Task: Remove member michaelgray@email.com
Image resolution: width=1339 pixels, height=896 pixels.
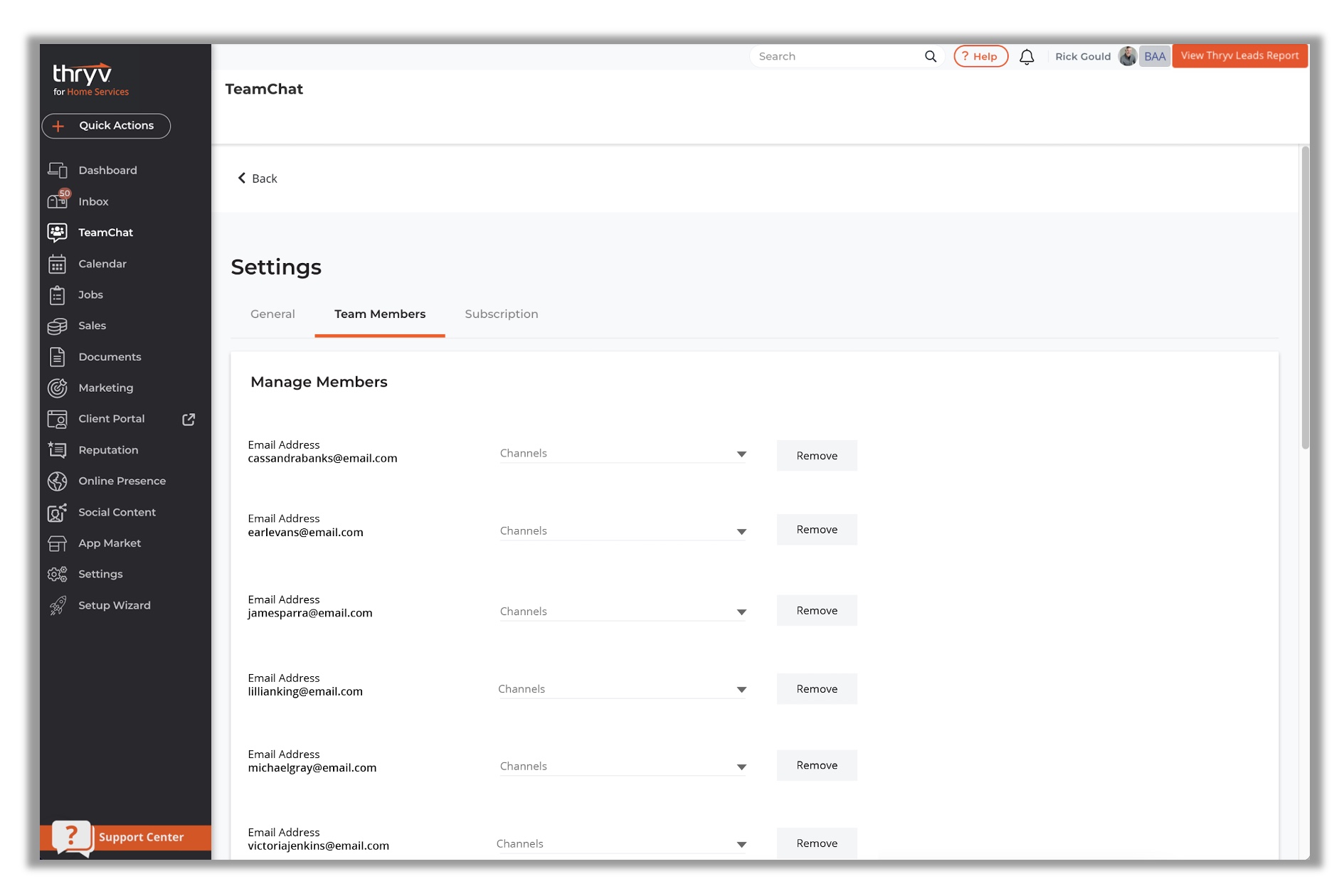Action: (x=817, y=765)
